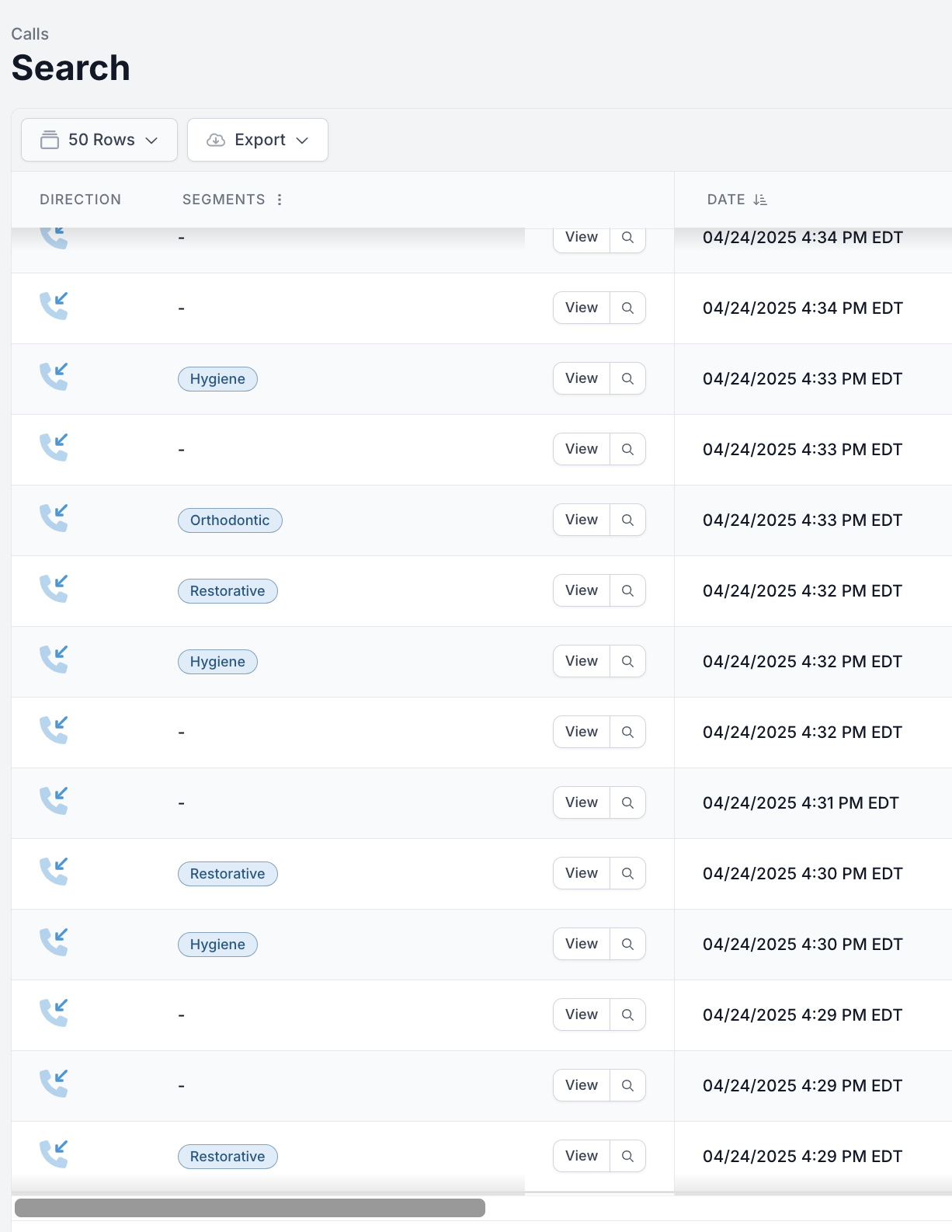This screenshot has height=1232, width=952.
Task: Click the Direction column header
Action: point(81,200)
